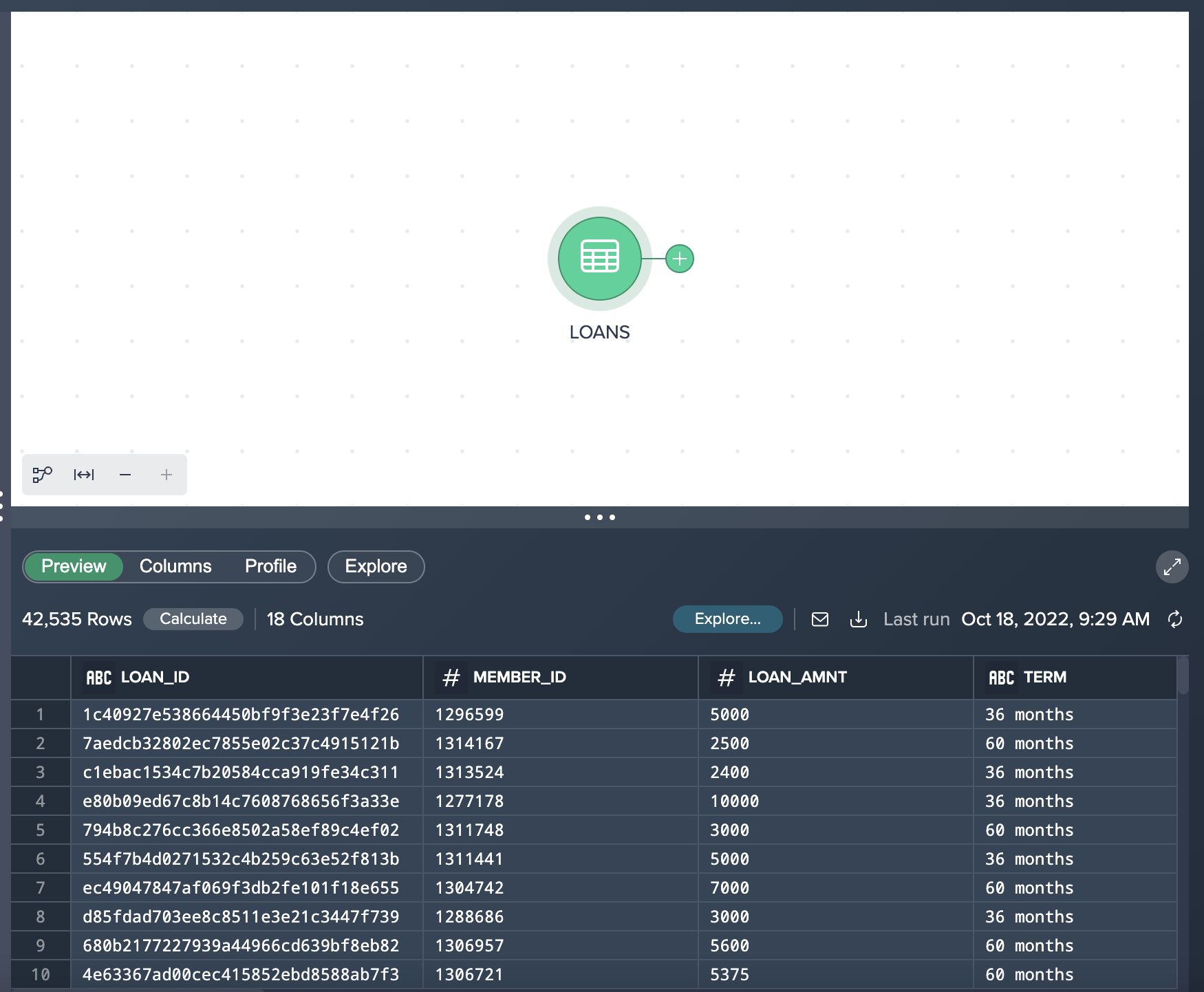Click the fit-to-width canvas icon
The height and width of the screenshot is (992, 1204).
coord(84,475)
